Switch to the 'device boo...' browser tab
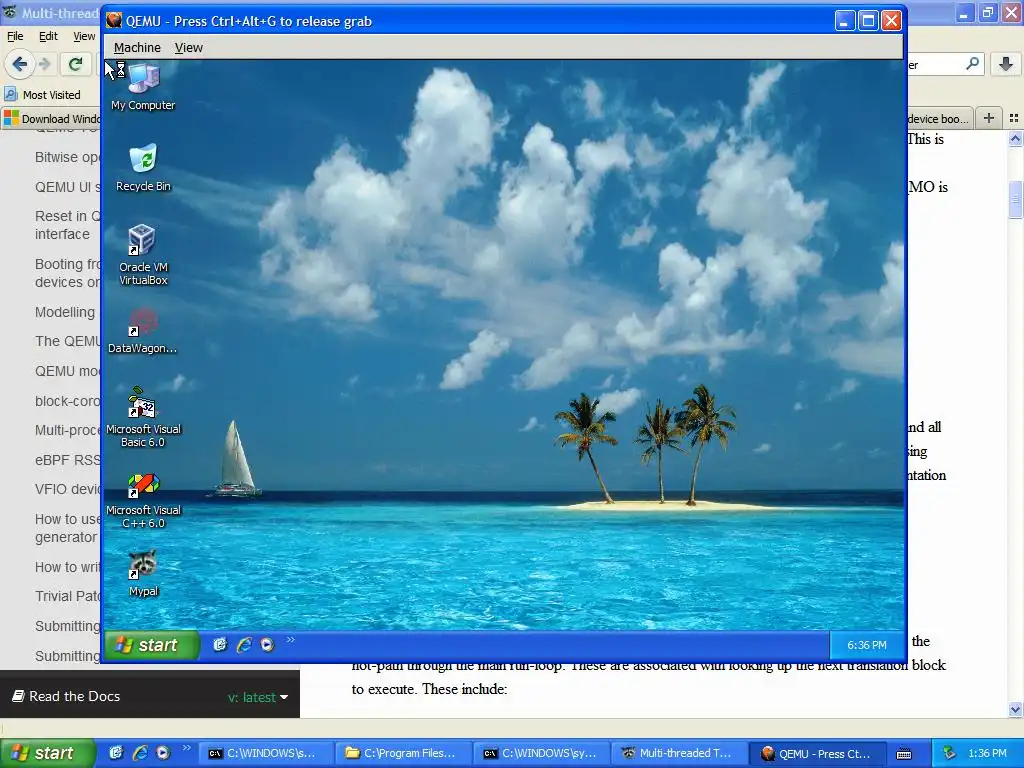1024x768 pixels. pos(938,119)
